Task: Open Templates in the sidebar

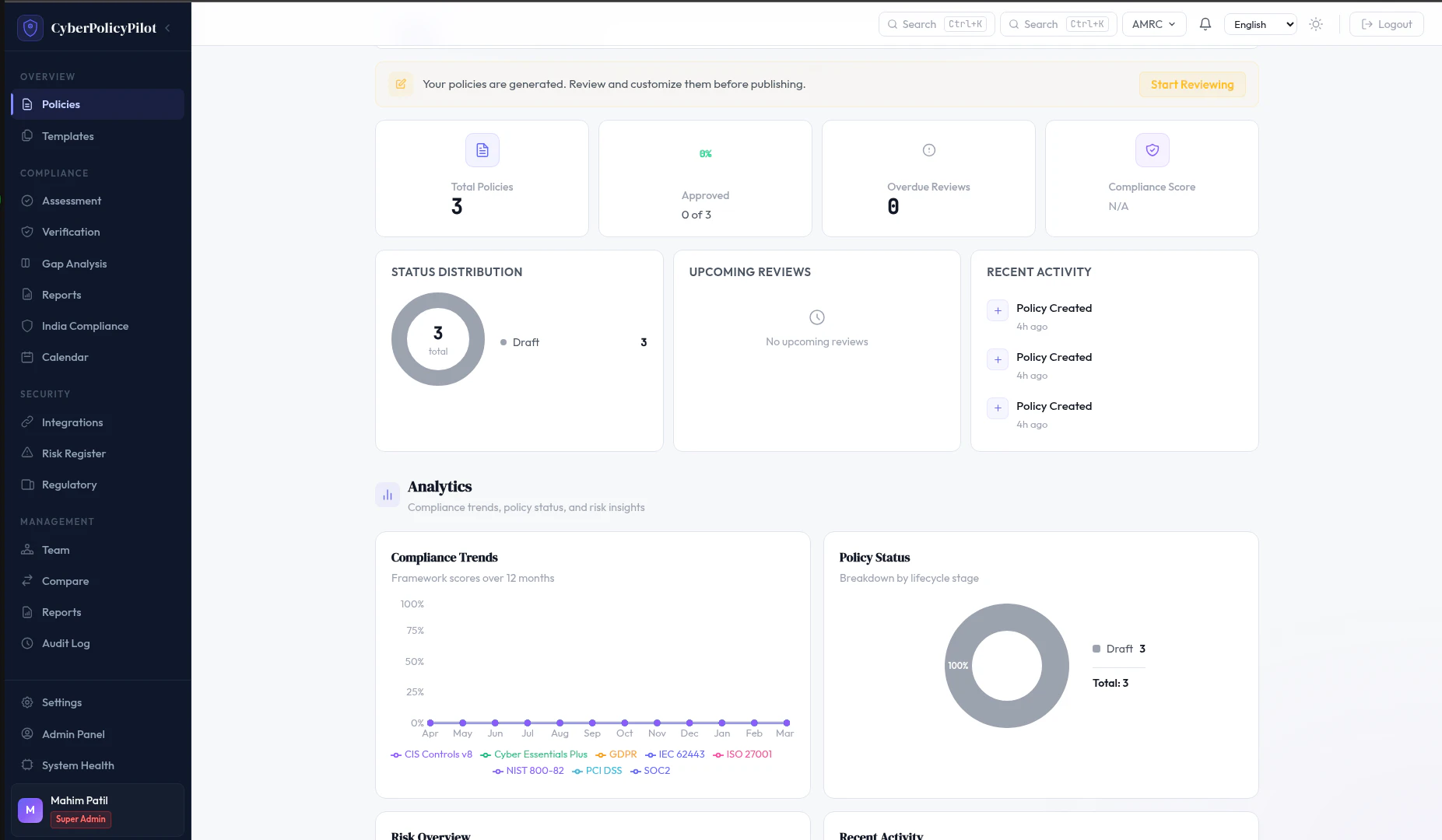Action: 97,136
